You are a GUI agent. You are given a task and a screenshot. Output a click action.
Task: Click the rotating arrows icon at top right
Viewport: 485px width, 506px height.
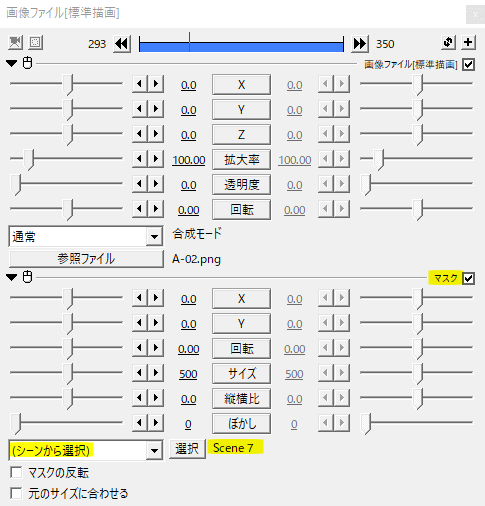[x=448, y=42]
